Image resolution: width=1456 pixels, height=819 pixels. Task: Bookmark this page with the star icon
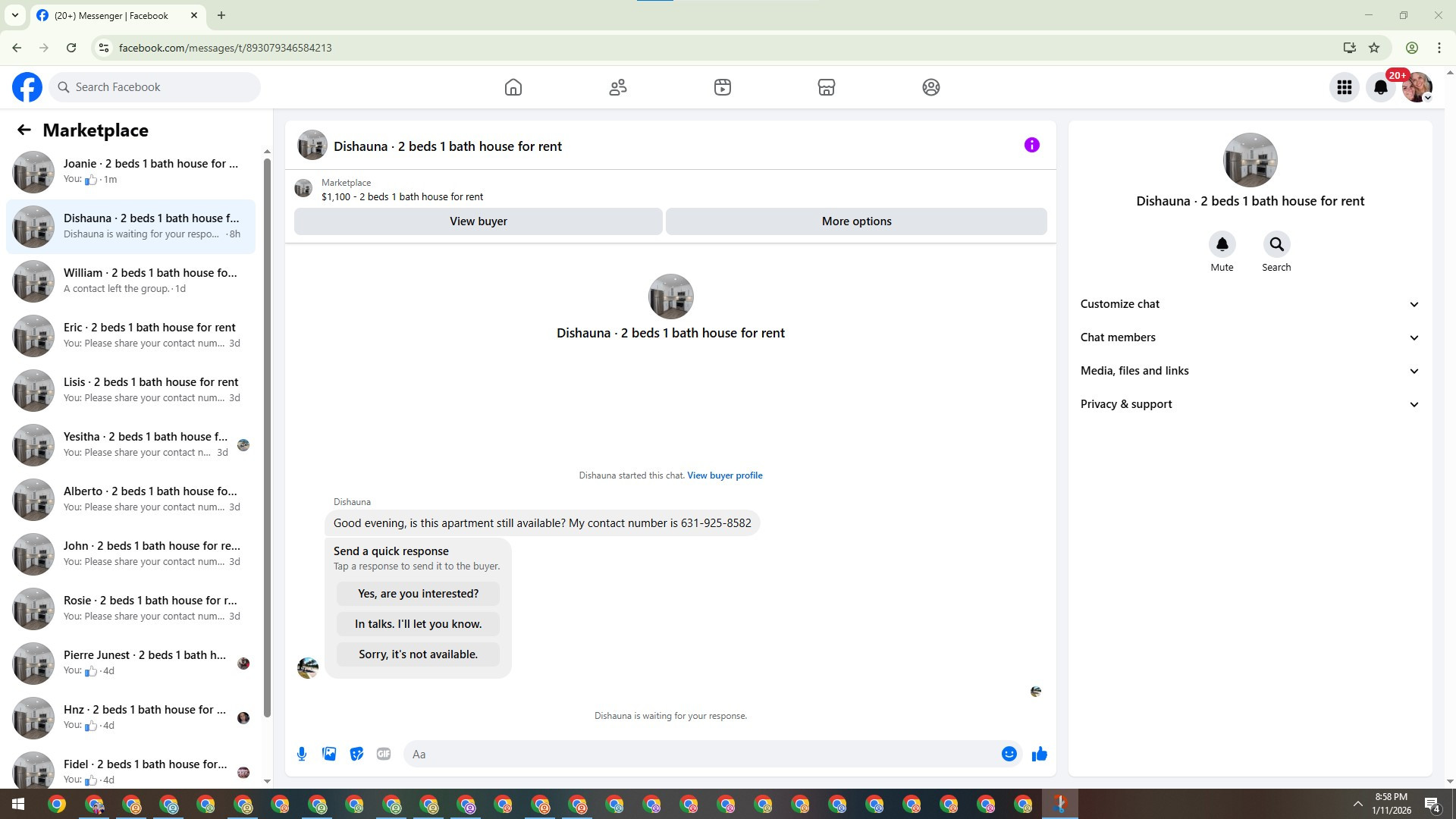(1374, 48)
